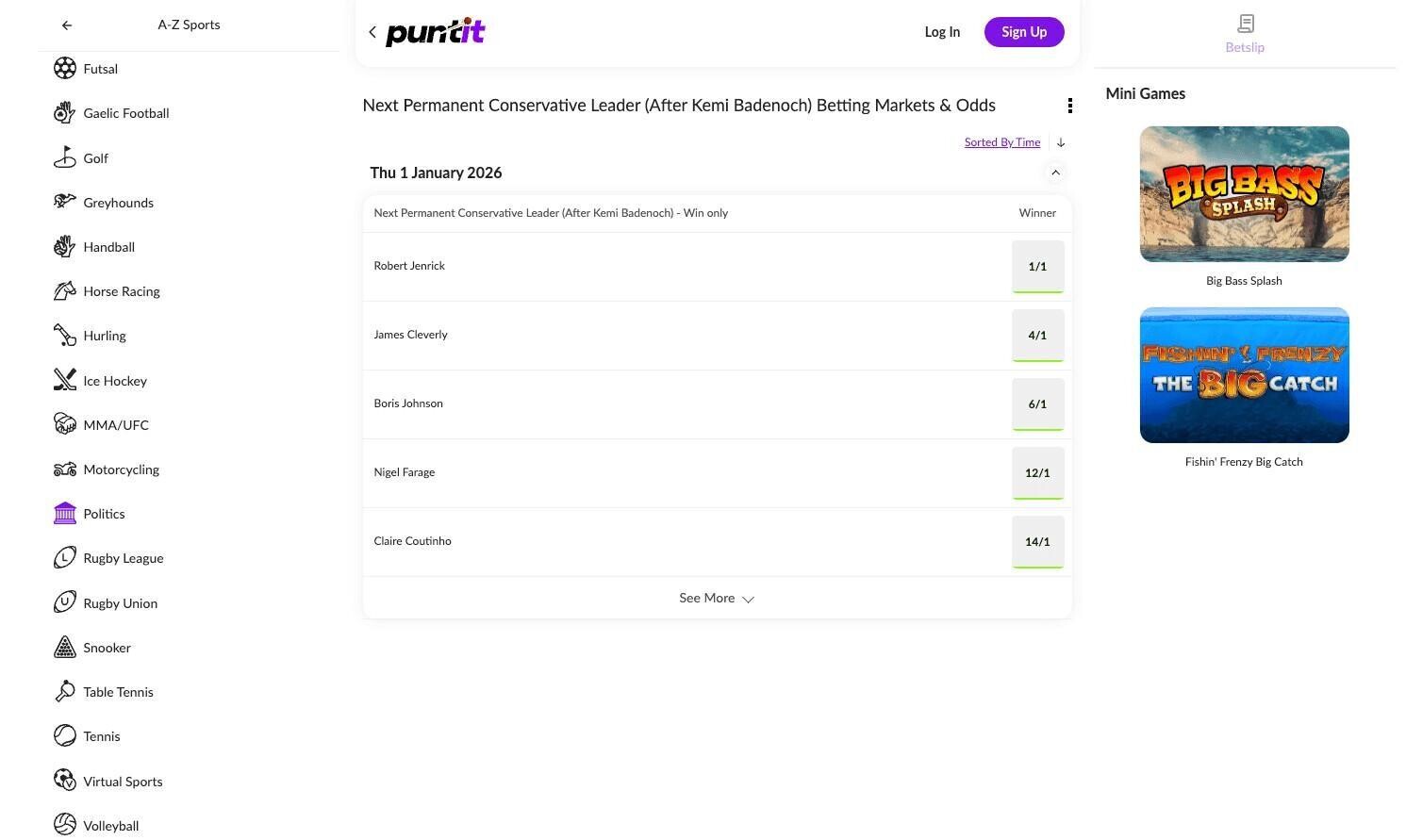The height and width of the screenshot is (840, 1406).
Task: Select Boris Johnson 6/1 odds
Action: [x=1037, y=404]
